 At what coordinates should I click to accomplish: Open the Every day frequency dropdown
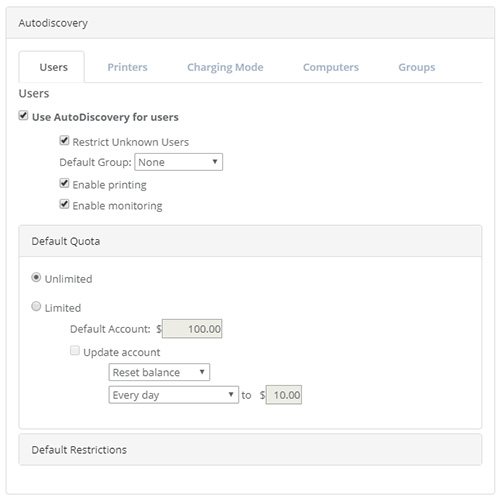[173, 395]
